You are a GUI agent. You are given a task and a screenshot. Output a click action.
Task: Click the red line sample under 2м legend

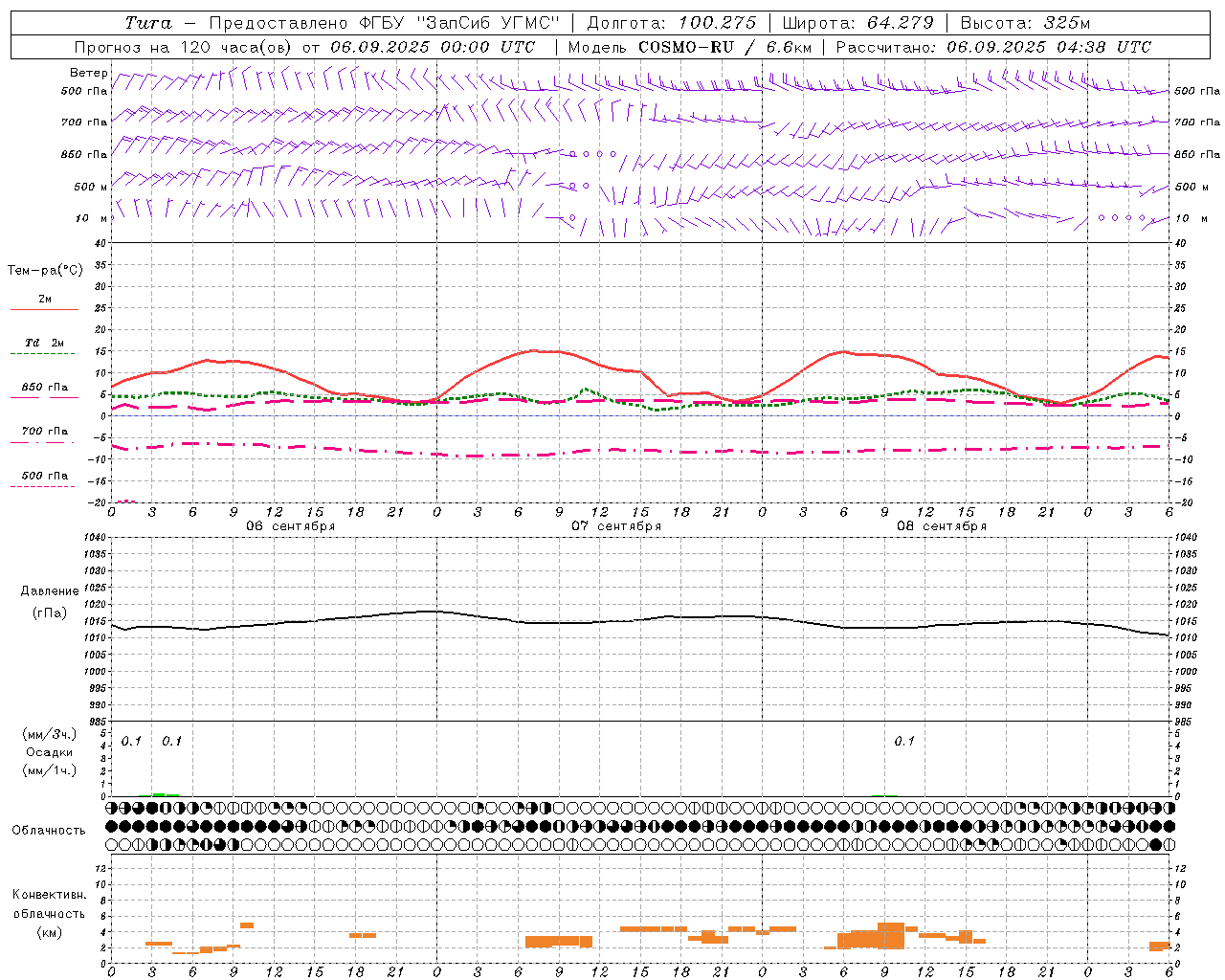pos(44,310)
